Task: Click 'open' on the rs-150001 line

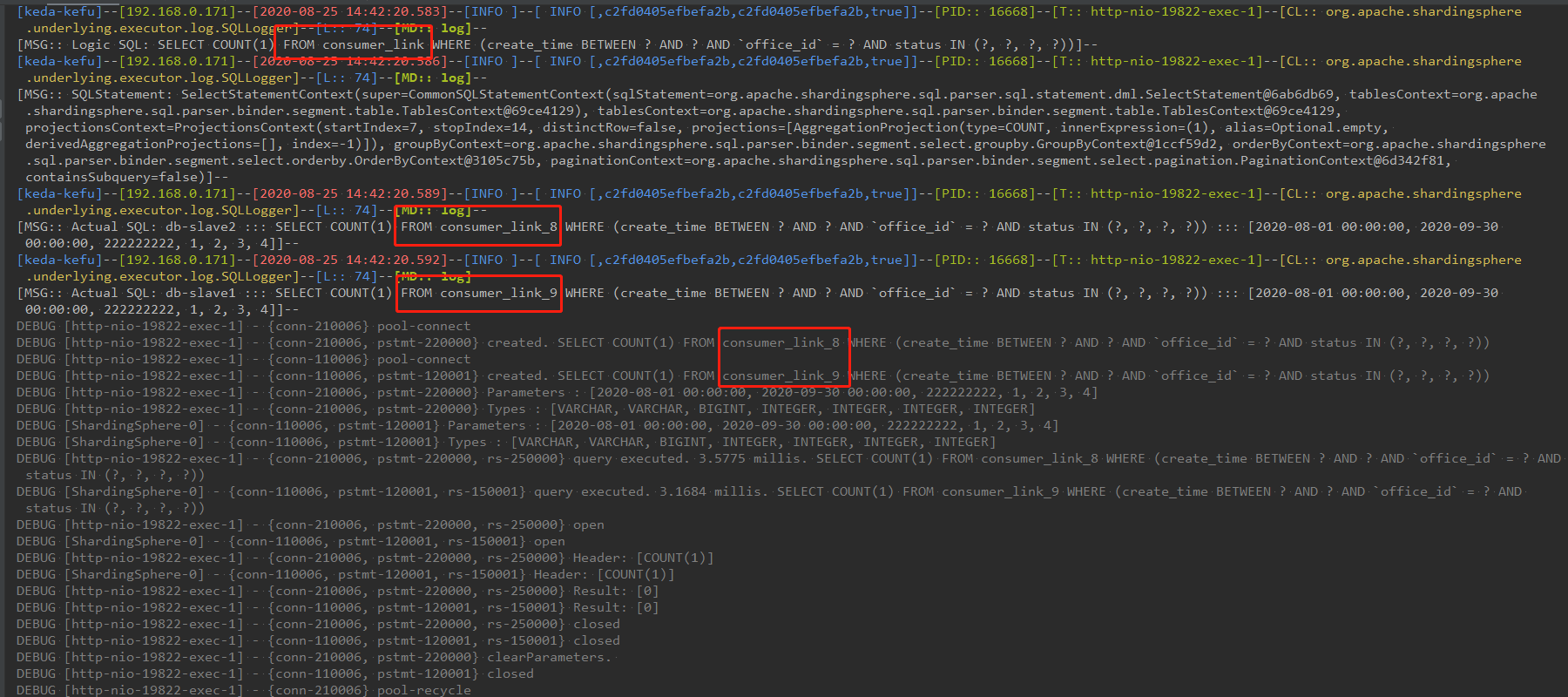Action: 550,541
